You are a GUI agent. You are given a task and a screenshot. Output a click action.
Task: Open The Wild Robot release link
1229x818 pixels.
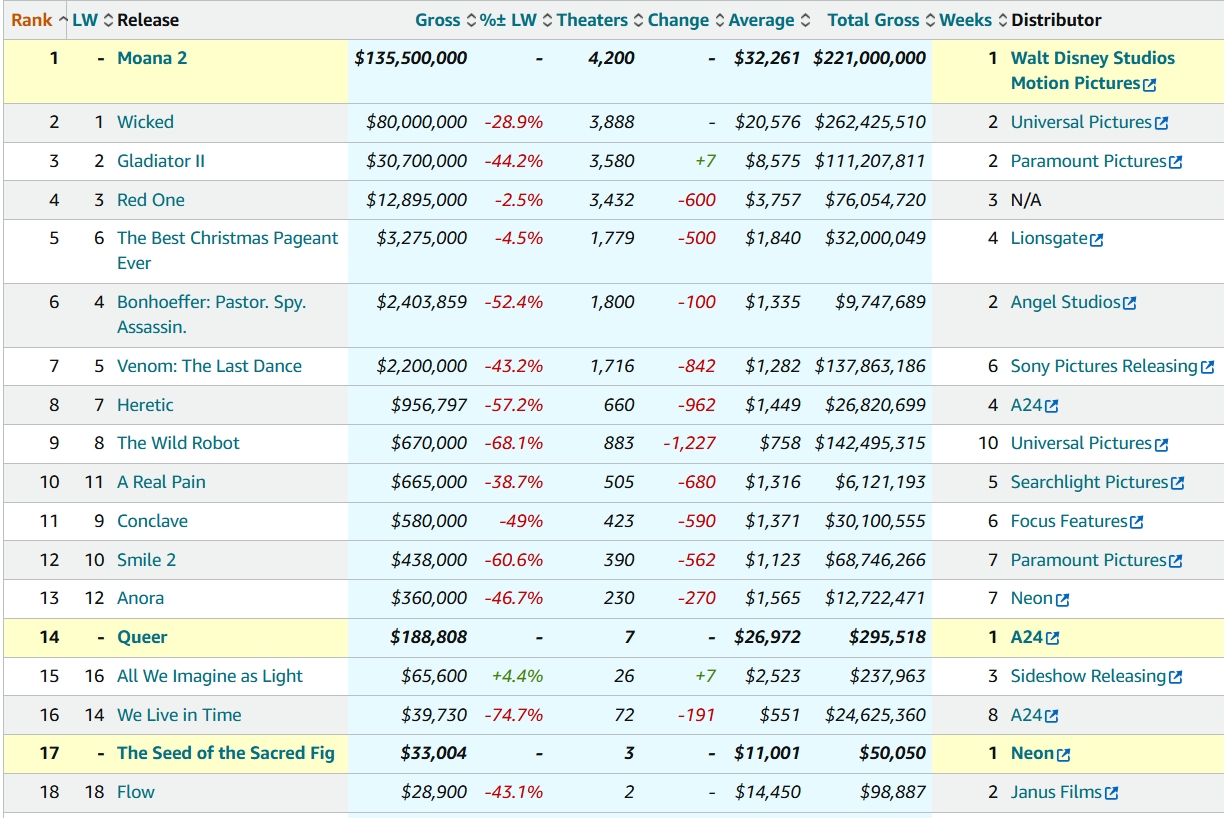point(178,443)
